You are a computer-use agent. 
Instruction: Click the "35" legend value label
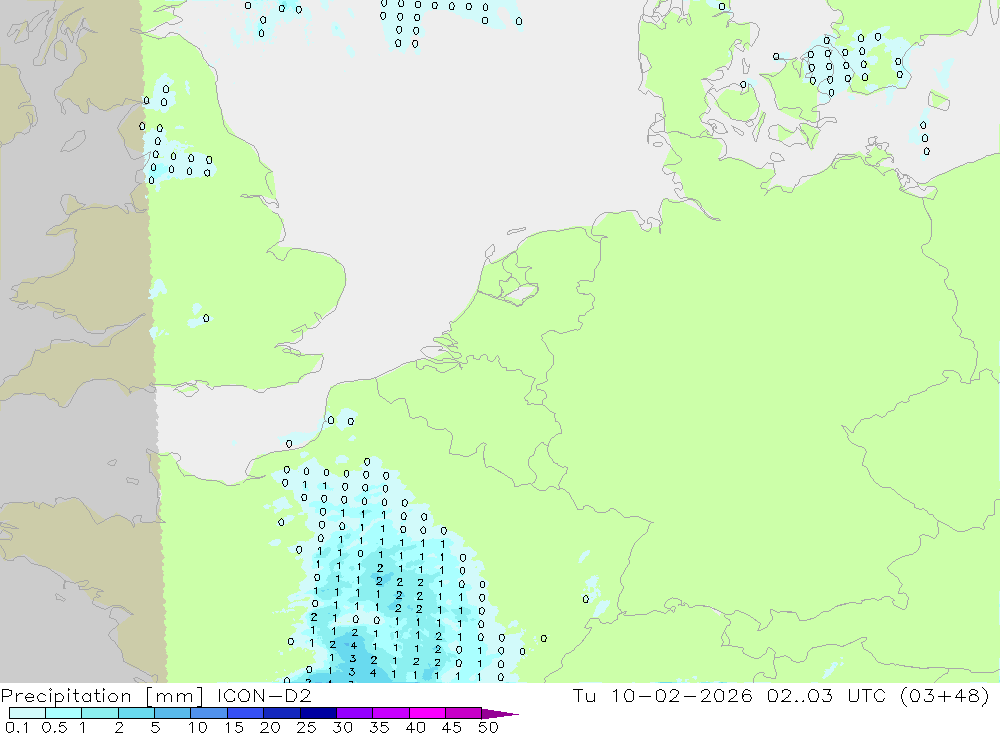tap(379, 727)
